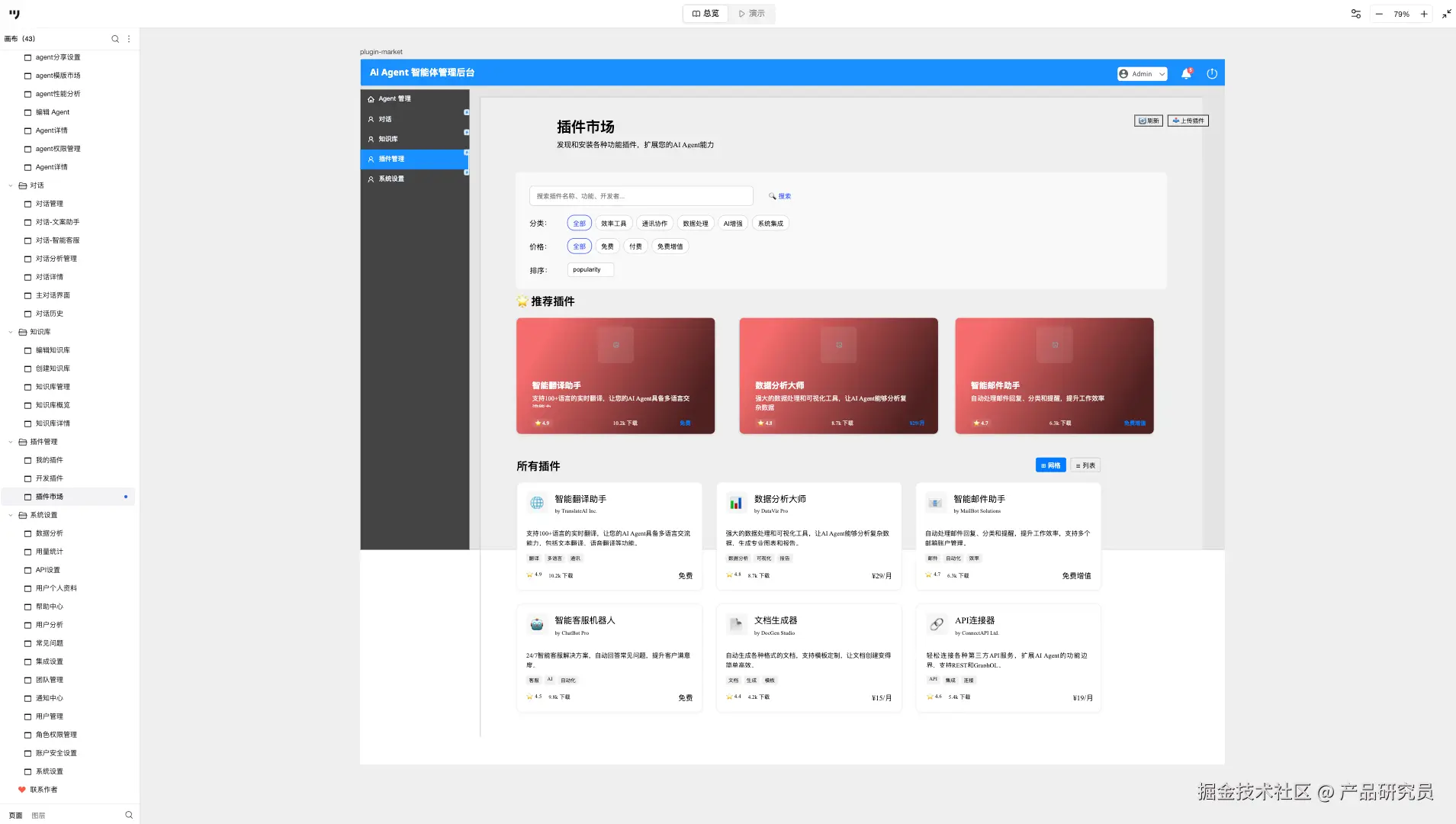This screenshot has width=1456, height=824.
Task: Select 系统集成 category filter
Action: tap(770, 224)
